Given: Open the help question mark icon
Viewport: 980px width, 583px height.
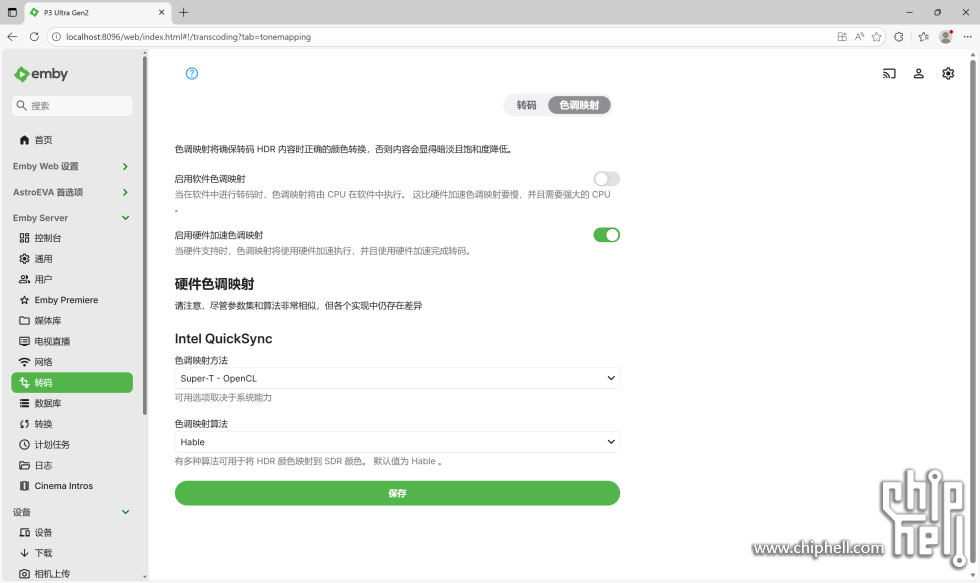Looking at the screenshot, I should click(191, 73).
